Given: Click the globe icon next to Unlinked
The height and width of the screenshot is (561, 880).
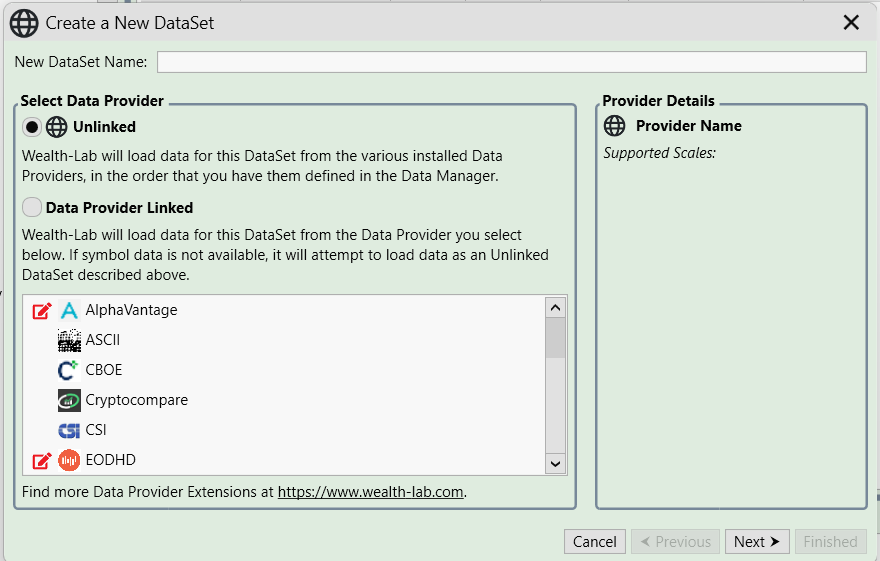Looking at the screenshot, I should pos(56,127).
